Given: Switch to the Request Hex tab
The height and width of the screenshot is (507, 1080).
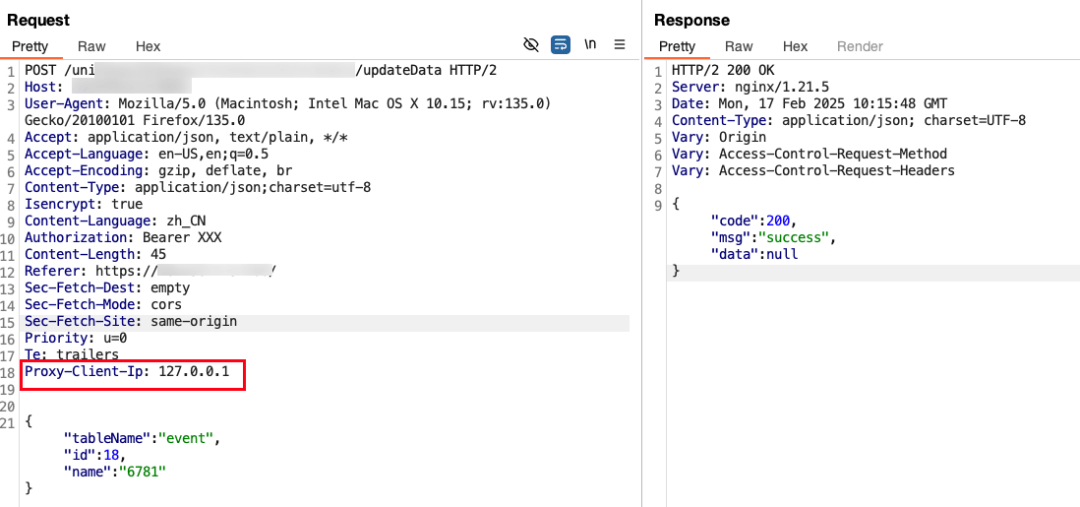Looking at the screenshot, I should (147, 46).
